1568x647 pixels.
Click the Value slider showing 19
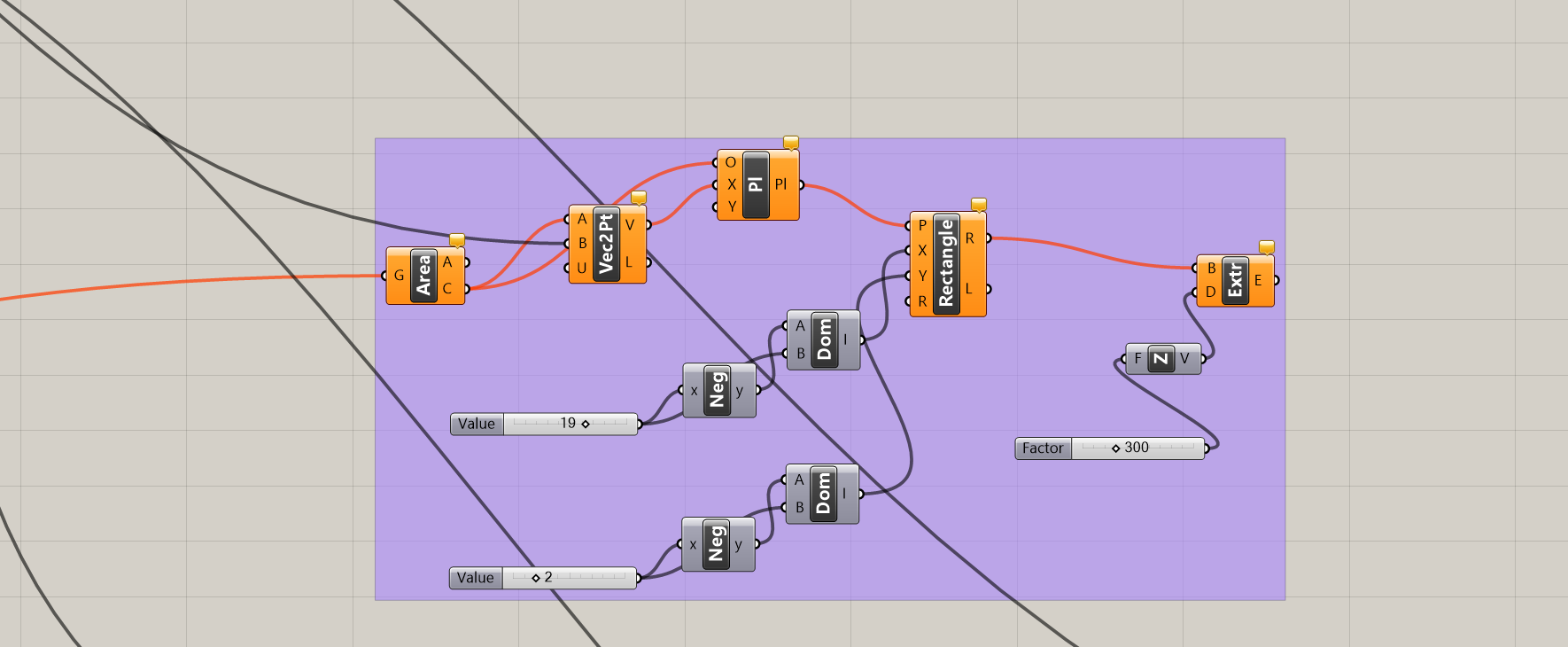pos(544,424)
